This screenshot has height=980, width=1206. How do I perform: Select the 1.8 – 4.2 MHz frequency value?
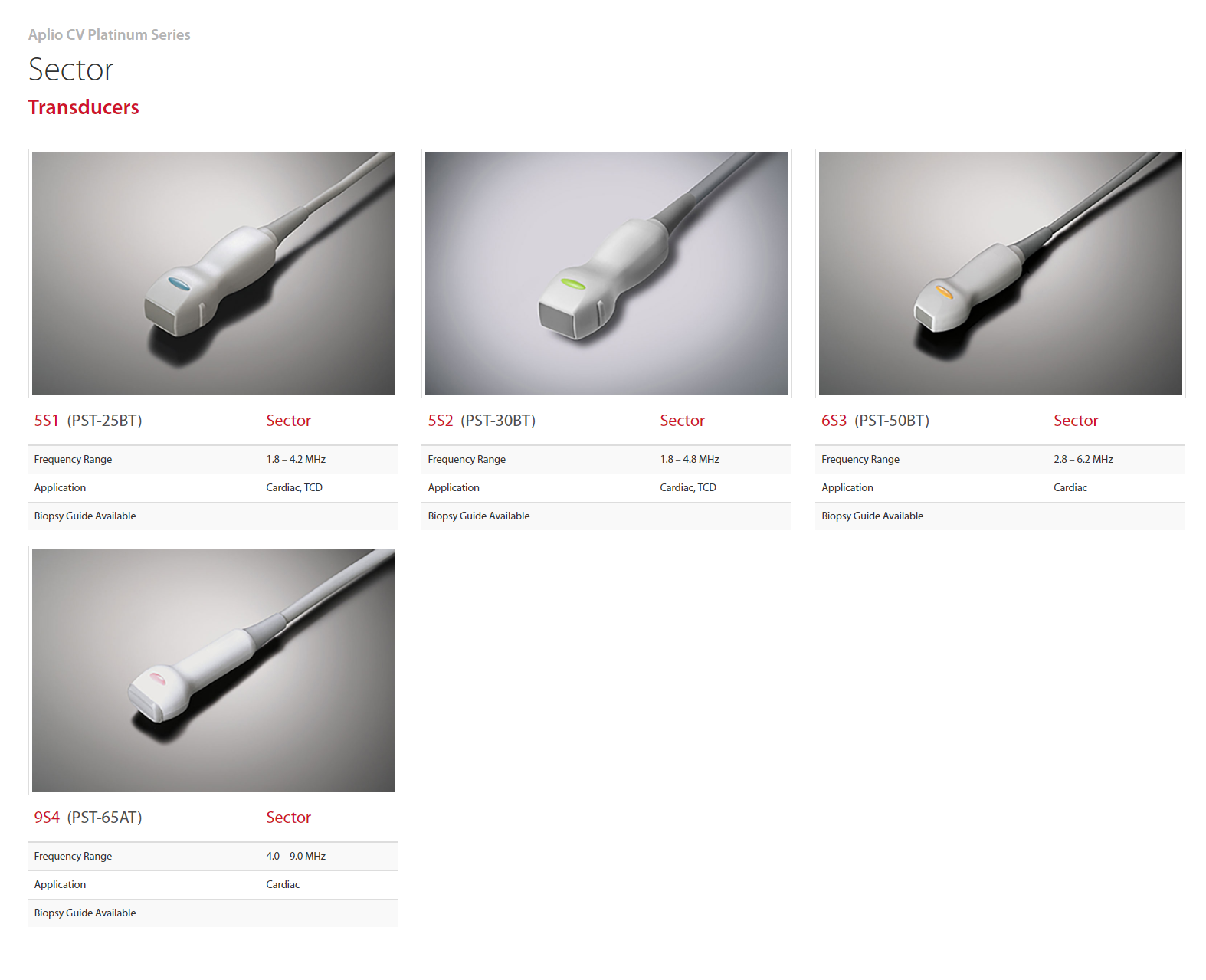[x=296, y=459]
